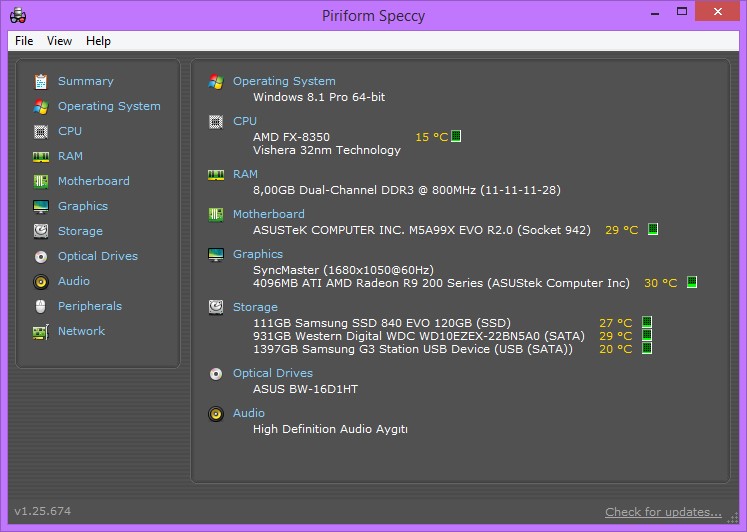Click the Optical Drives disc icon in sidebar
This screenshot has width=747, height=532.
pos(41,256)
